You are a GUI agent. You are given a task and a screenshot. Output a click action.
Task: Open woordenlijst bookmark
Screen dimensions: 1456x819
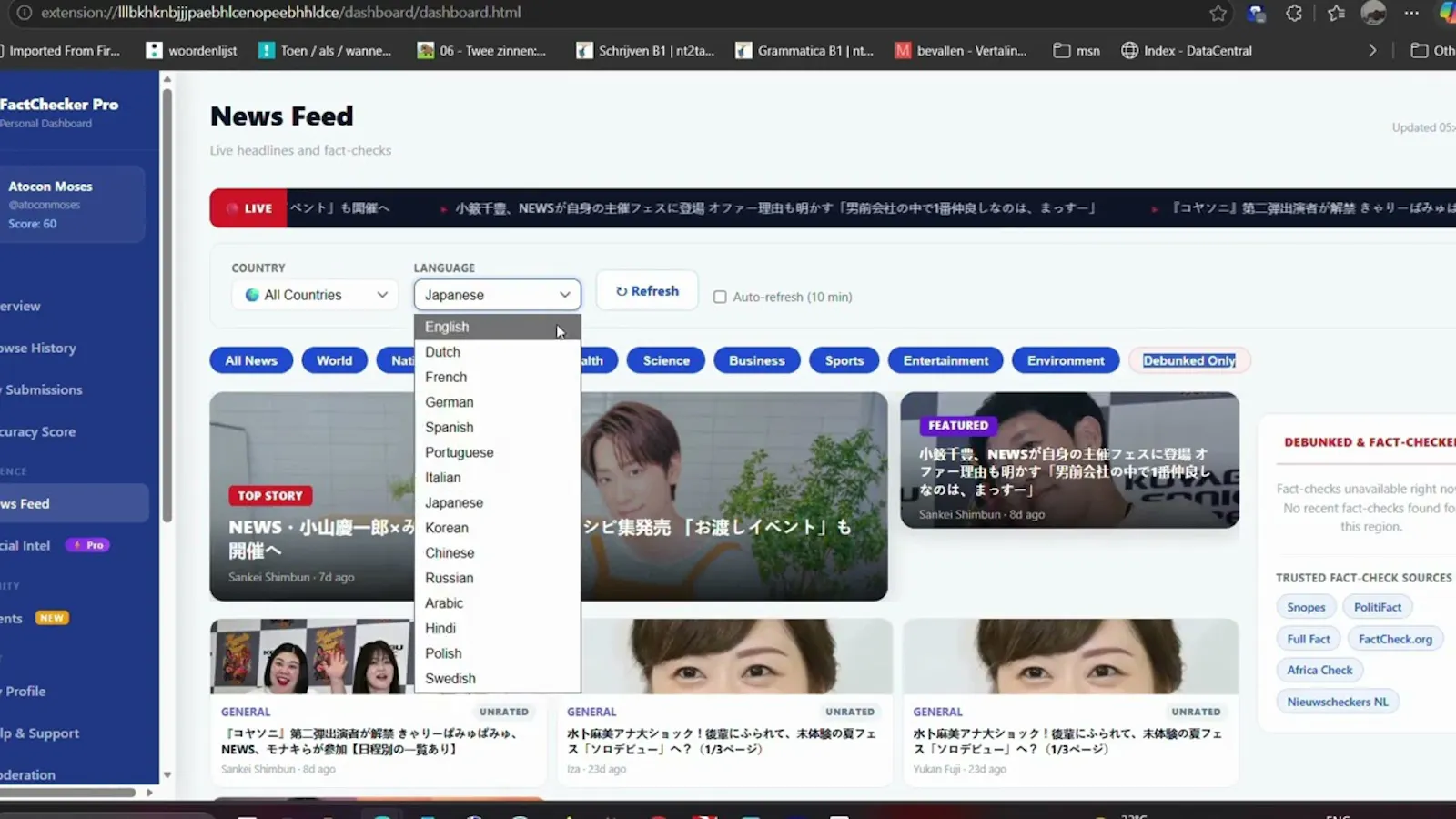click(192, 51)
